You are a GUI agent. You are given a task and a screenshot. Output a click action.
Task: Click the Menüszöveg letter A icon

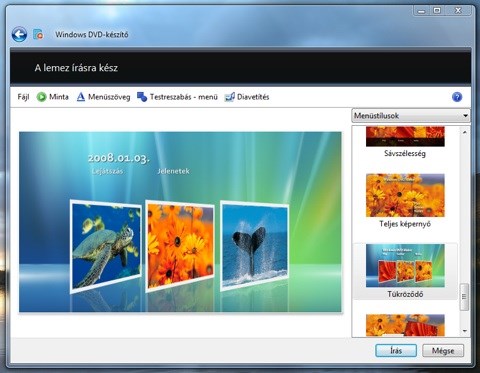pos(81,97)
